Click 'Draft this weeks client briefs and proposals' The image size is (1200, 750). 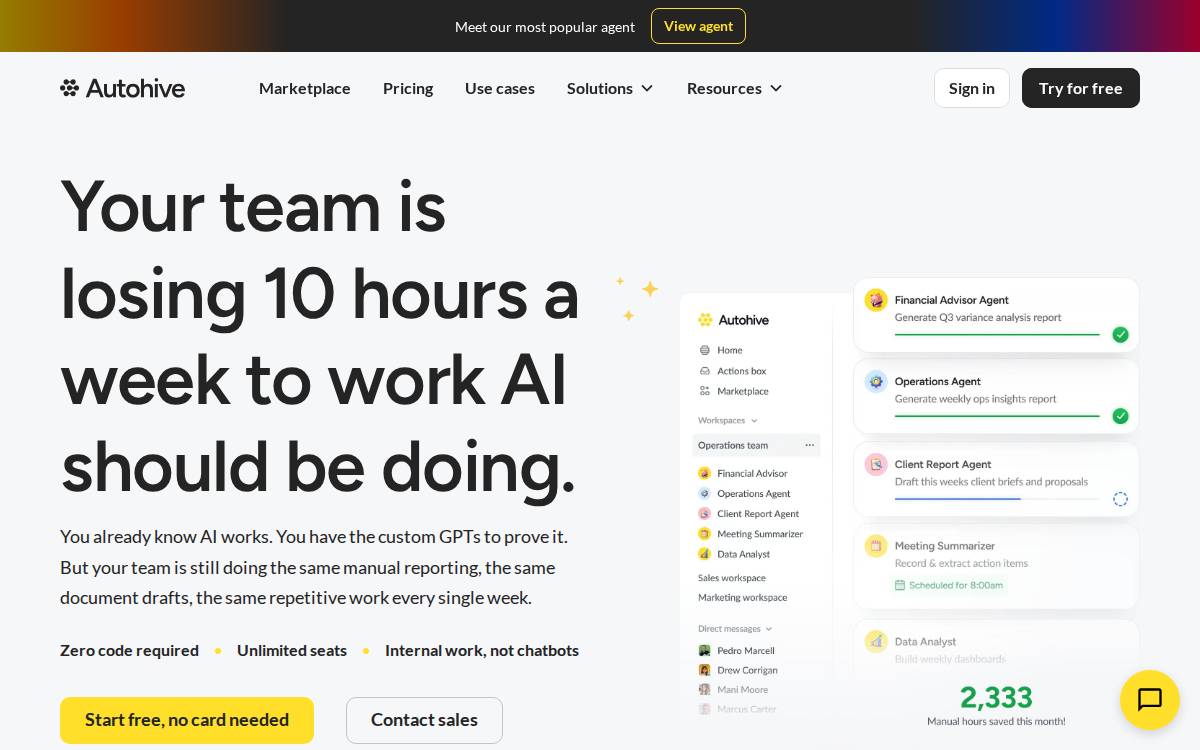pos(991,482)
